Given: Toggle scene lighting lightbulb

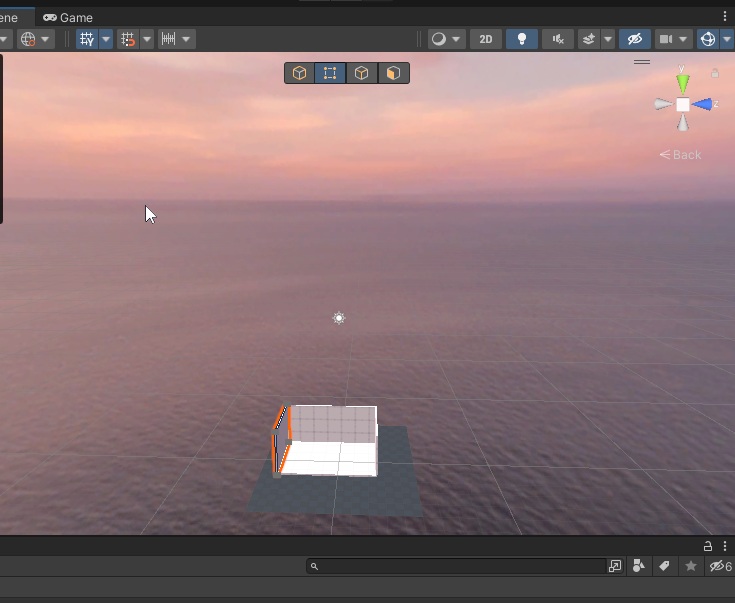Looking at the screenshot, I should click(521, 39).
